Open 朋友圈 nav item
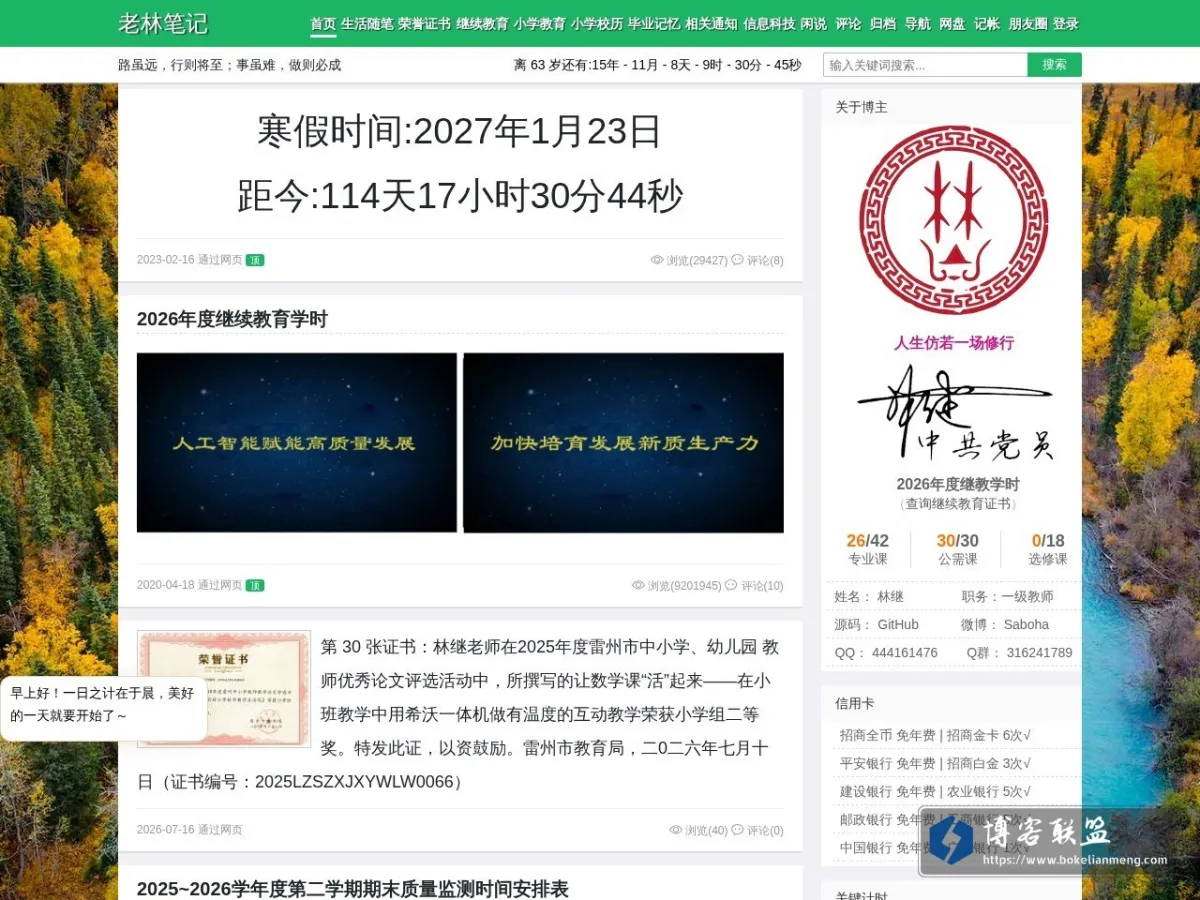The image size is (1200, 900). point(1028,24)
